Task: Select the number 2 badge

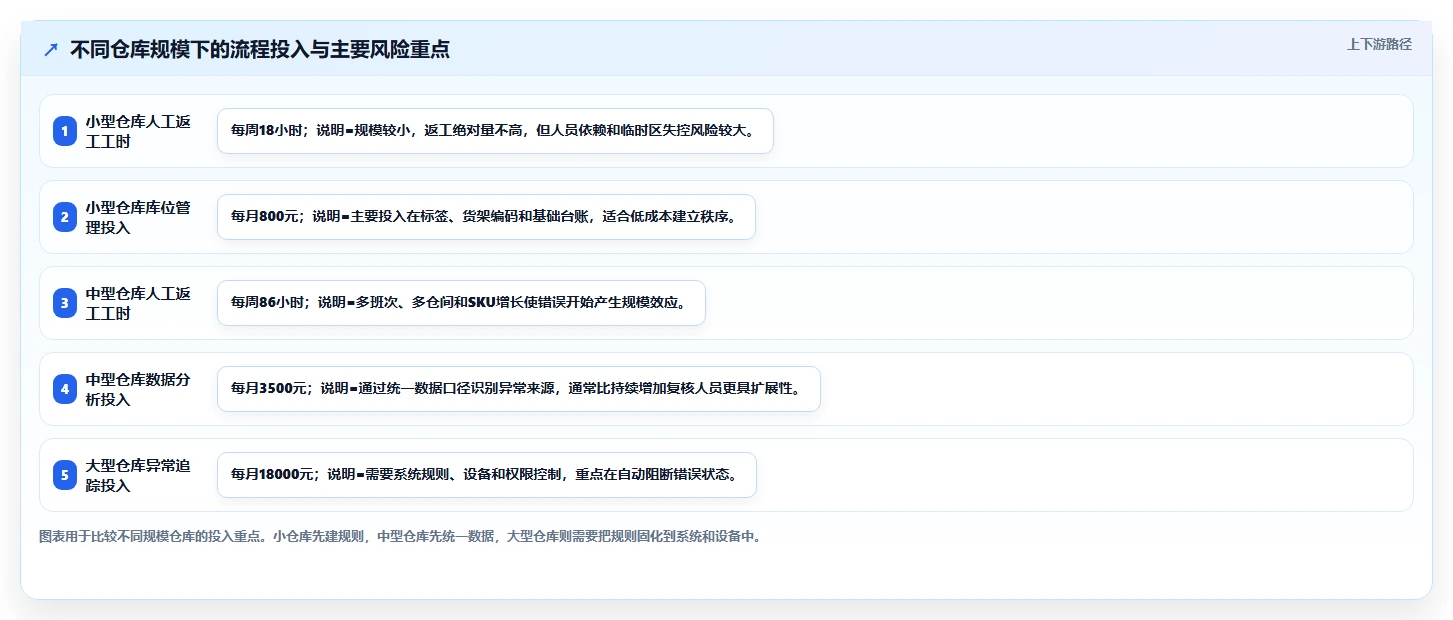Action: [65, 217]
